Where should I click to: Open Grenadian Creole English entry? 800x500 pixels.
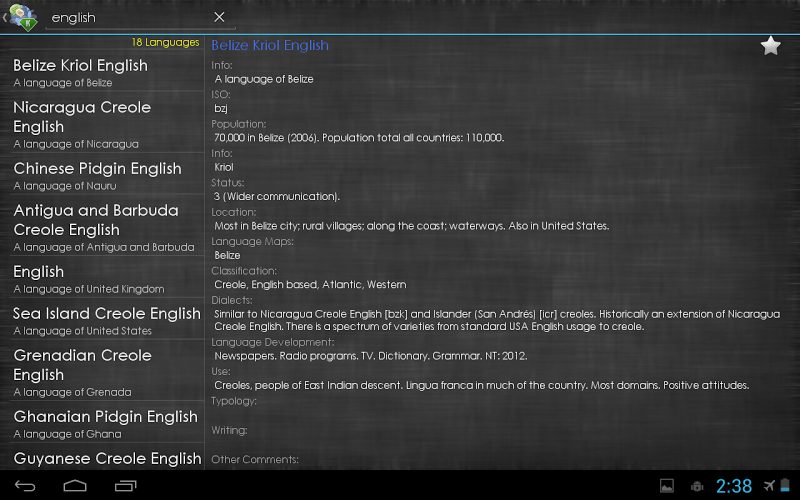[x=106, y=372]
